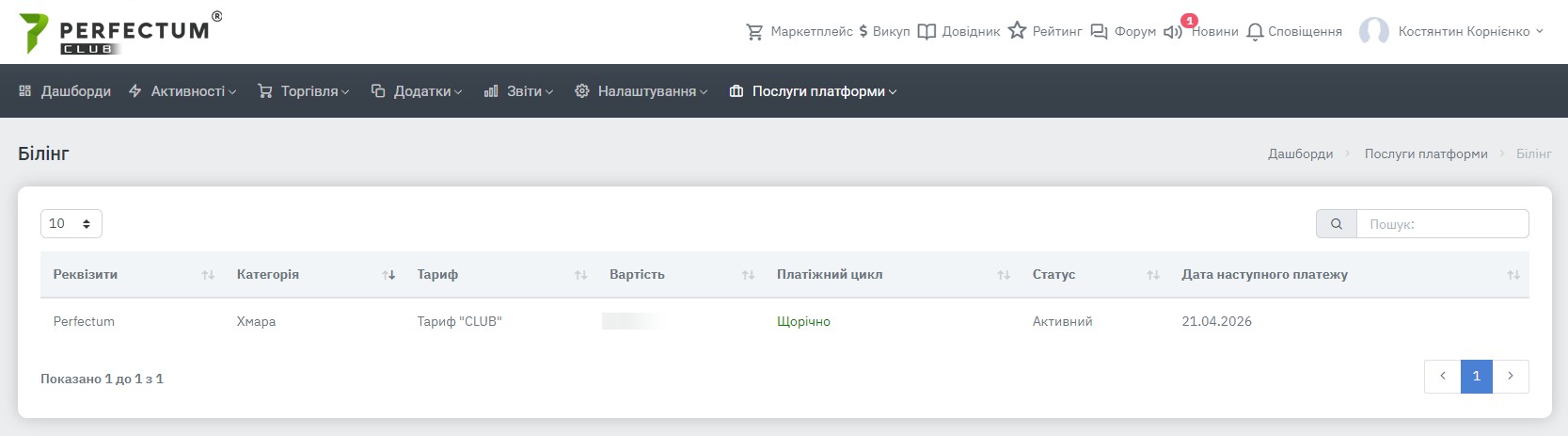1568x436 pixels.
Task: Open the Торгівля menu
Action: (x=304, y=91)
